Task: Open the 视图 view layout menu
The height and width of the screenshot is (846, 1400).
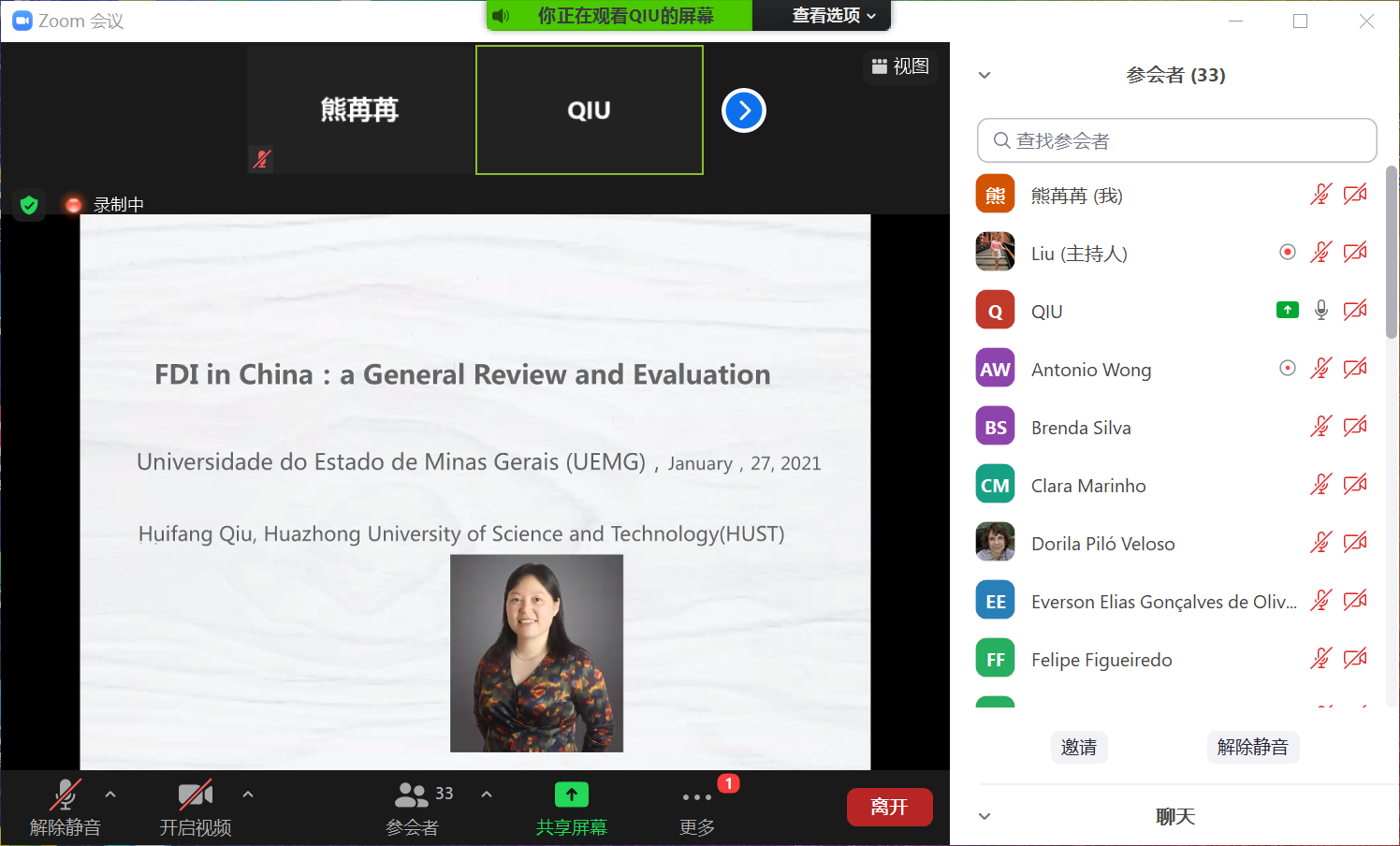Action: click(x=900, y=66)
